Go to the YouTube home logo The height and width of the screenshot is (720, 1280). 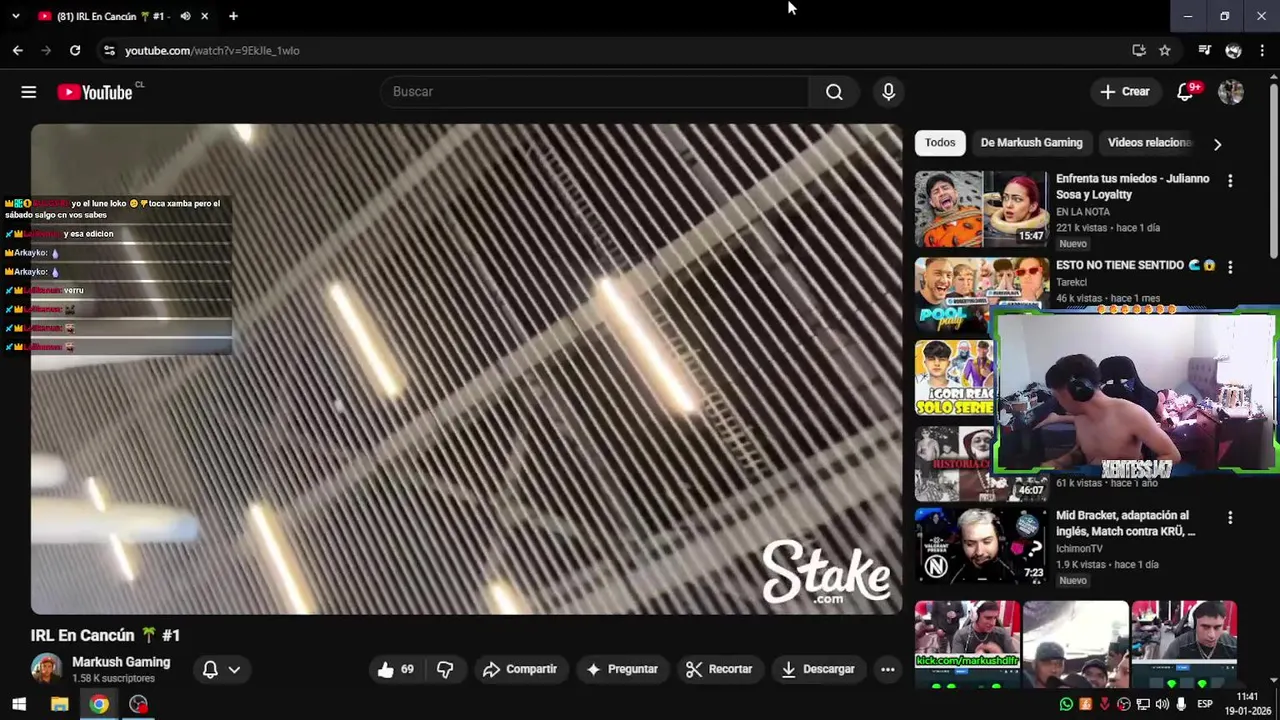pos(95,92)
